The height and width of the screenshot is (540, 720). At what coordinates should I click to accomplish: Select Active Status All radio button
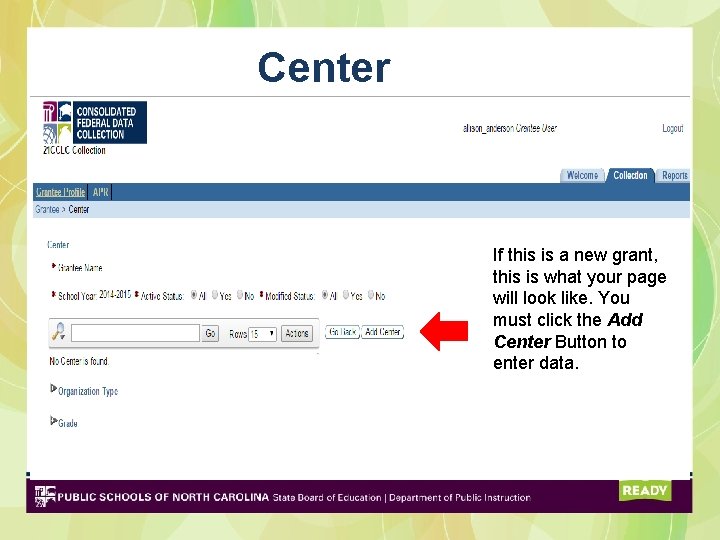[194, 295]
